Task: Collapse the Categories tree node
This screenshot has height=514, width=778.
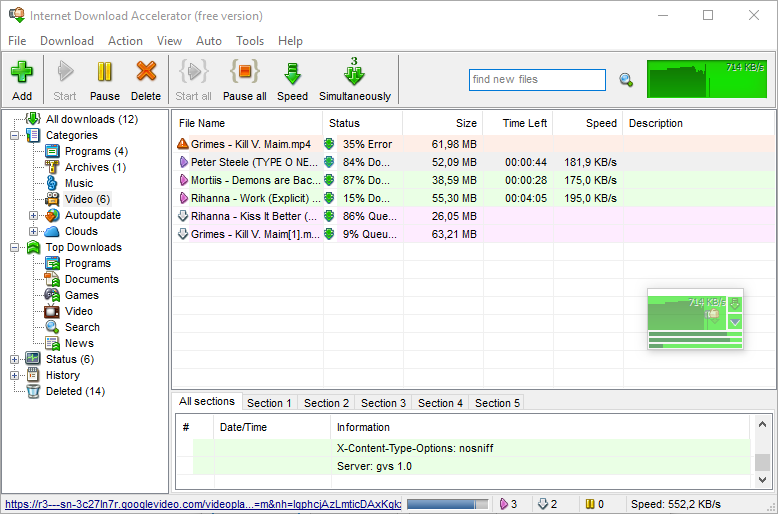Action: pyautogui.click(x=15, y=135)
